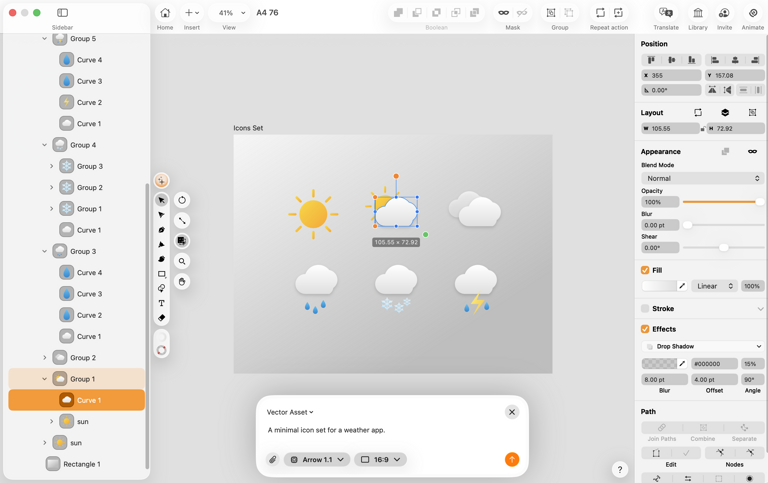Click the attachment paperclip in prompt box
This screenshot has width=768, height=483.
tap(273, 459)
